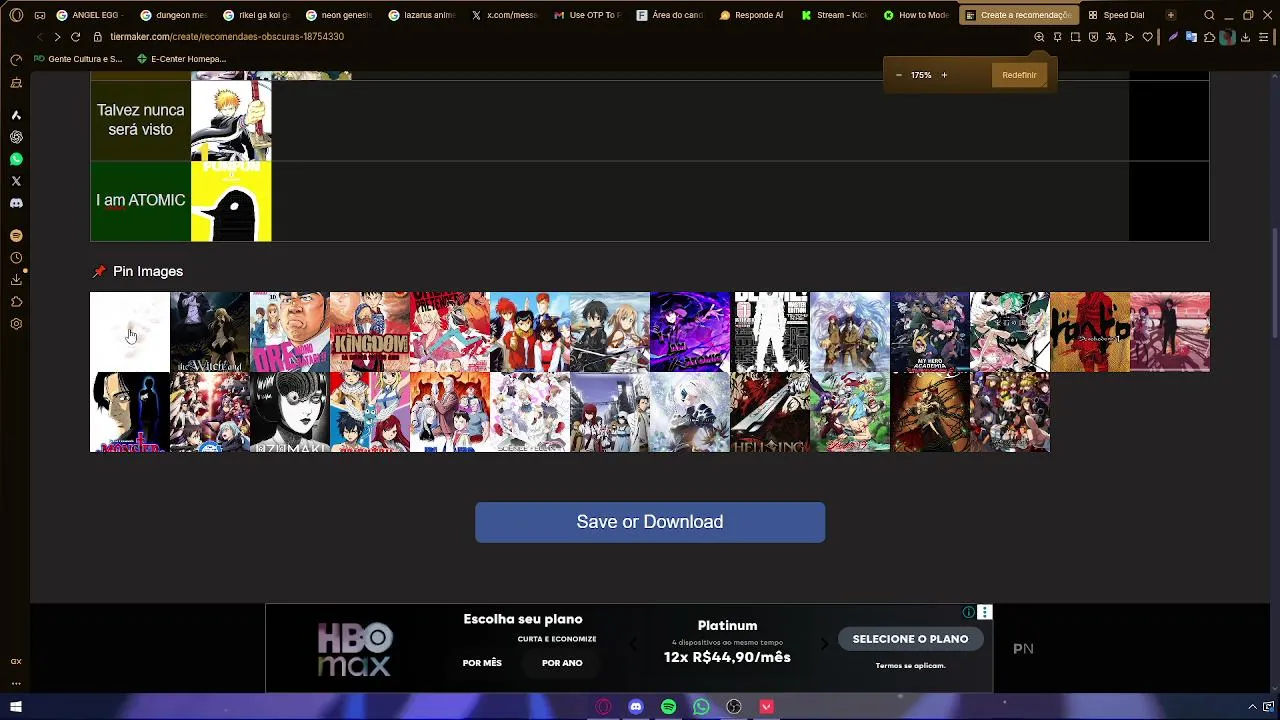Screen dimensions: 1280x720
Task: Go forward to the next page
Action: [x=57, y=36]
